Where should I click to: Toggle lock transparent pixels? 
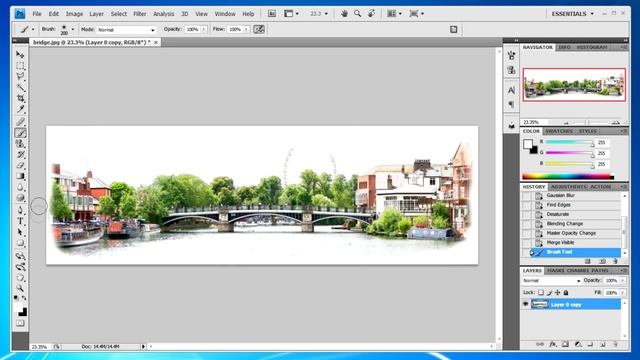(541, 293)
